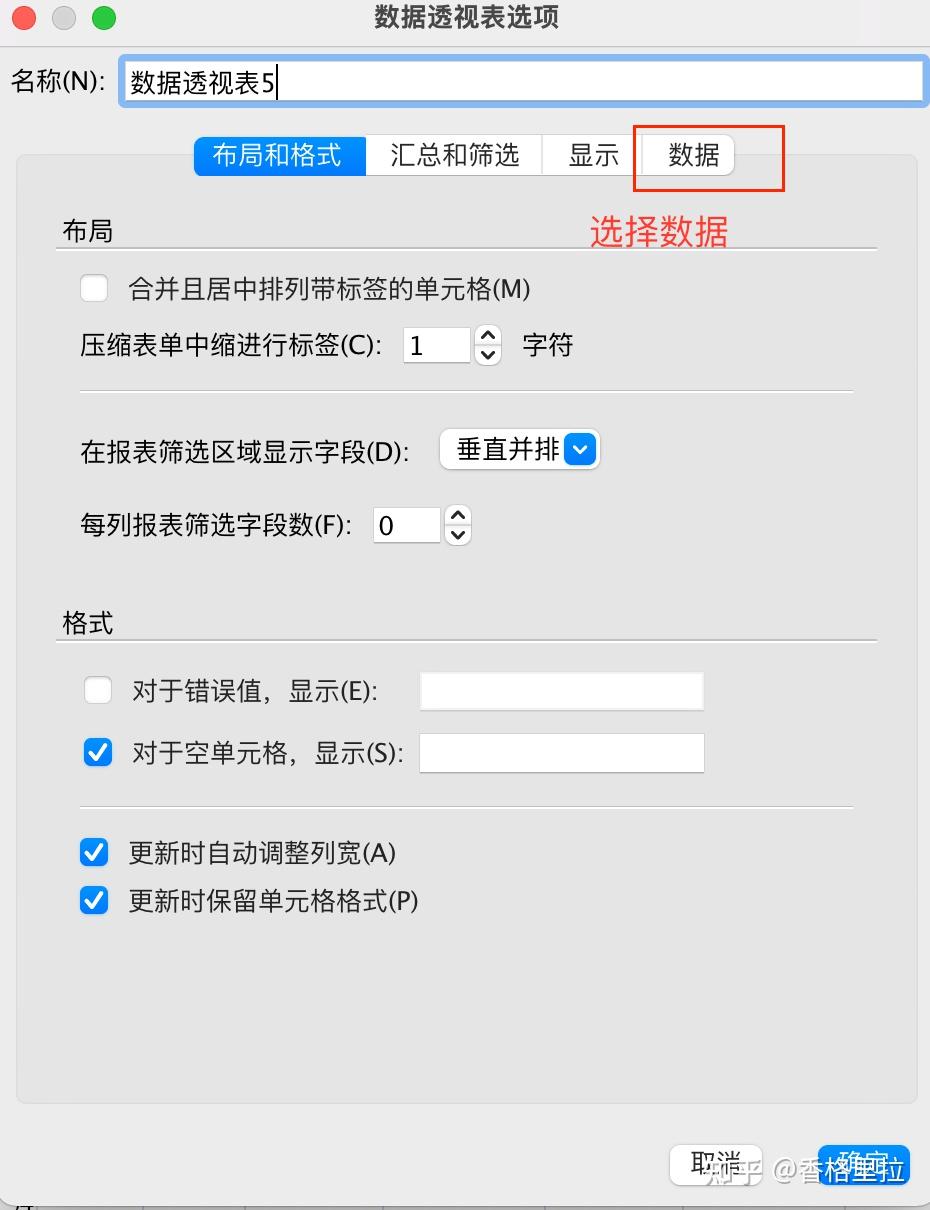Disable 更新时自动调整列宽 checkbox
This screenshot has width=930, height=1210.
coord(94,852)
